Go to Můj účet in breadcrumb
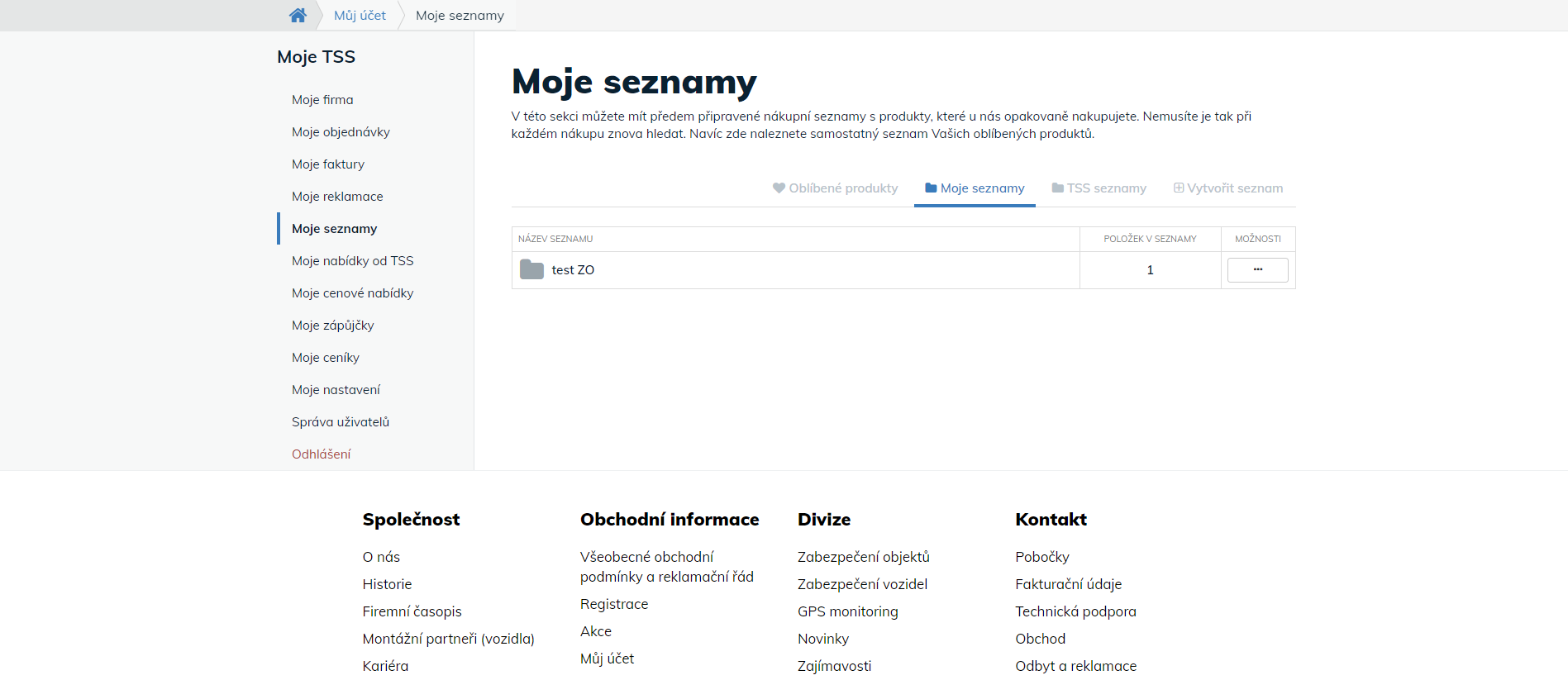 coord(360,16)
